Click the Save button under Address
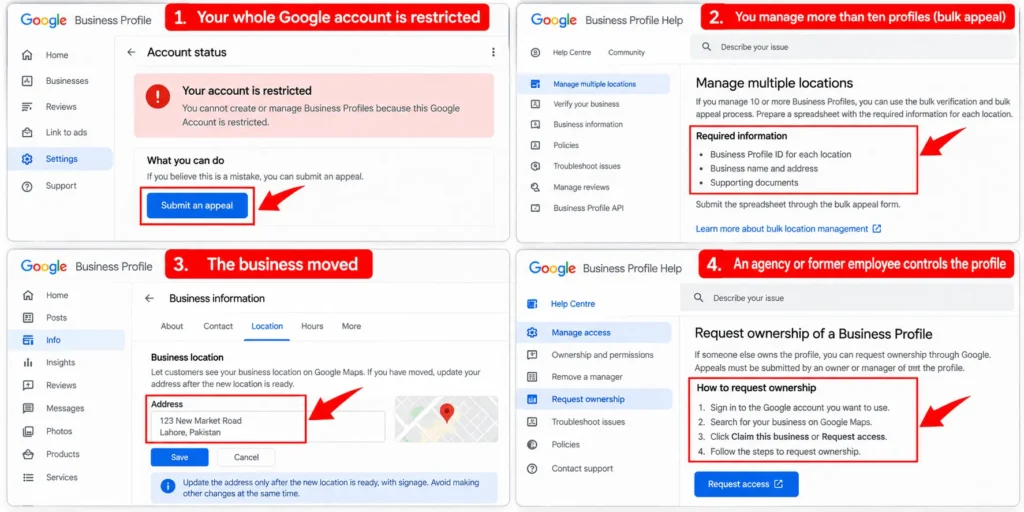The width and height of the screenshot is (1024, 512). pos(180,457)
